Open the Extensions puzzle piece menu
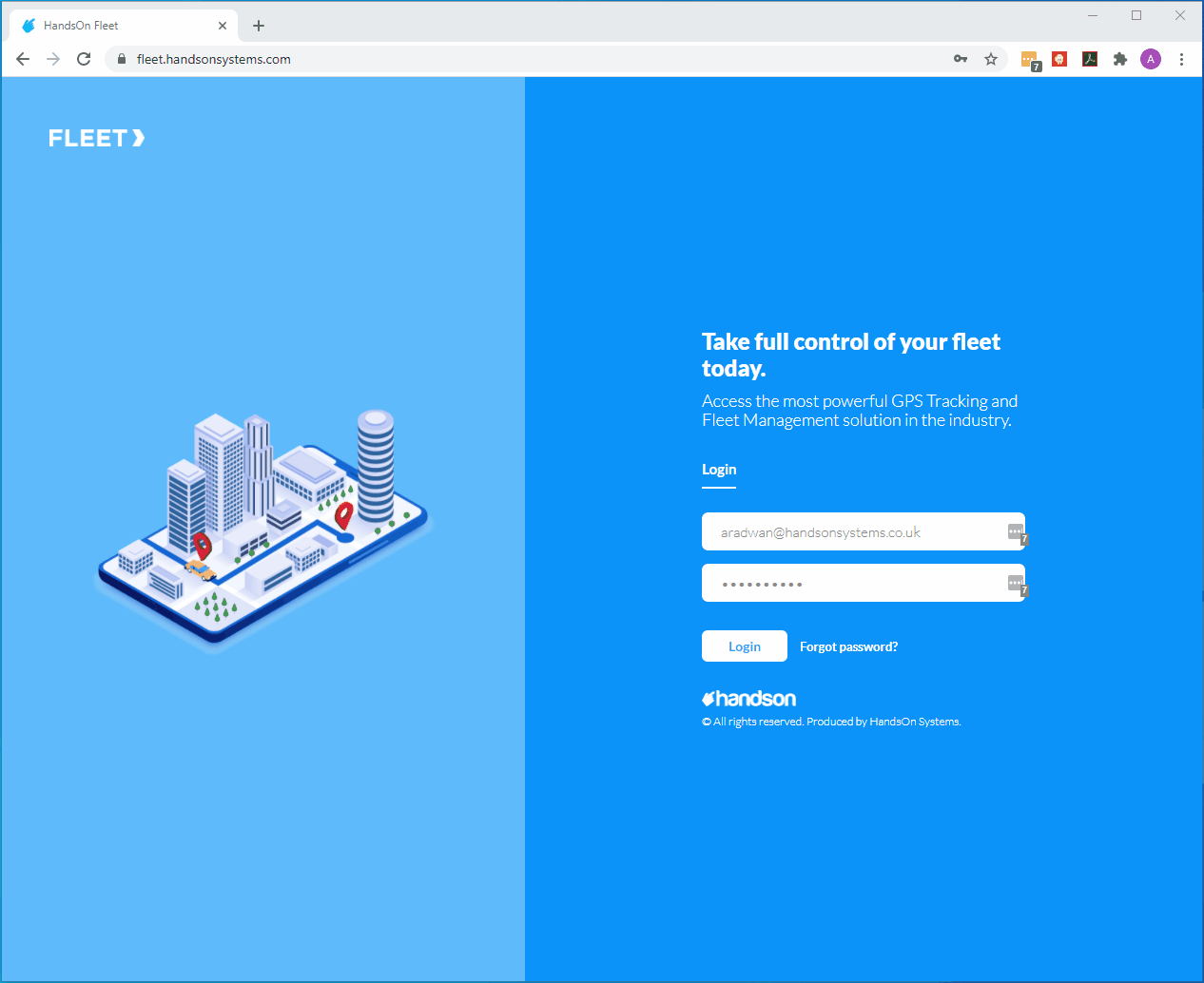The width and height of the screenshot is (1204, 983). tap(1120, 59)
